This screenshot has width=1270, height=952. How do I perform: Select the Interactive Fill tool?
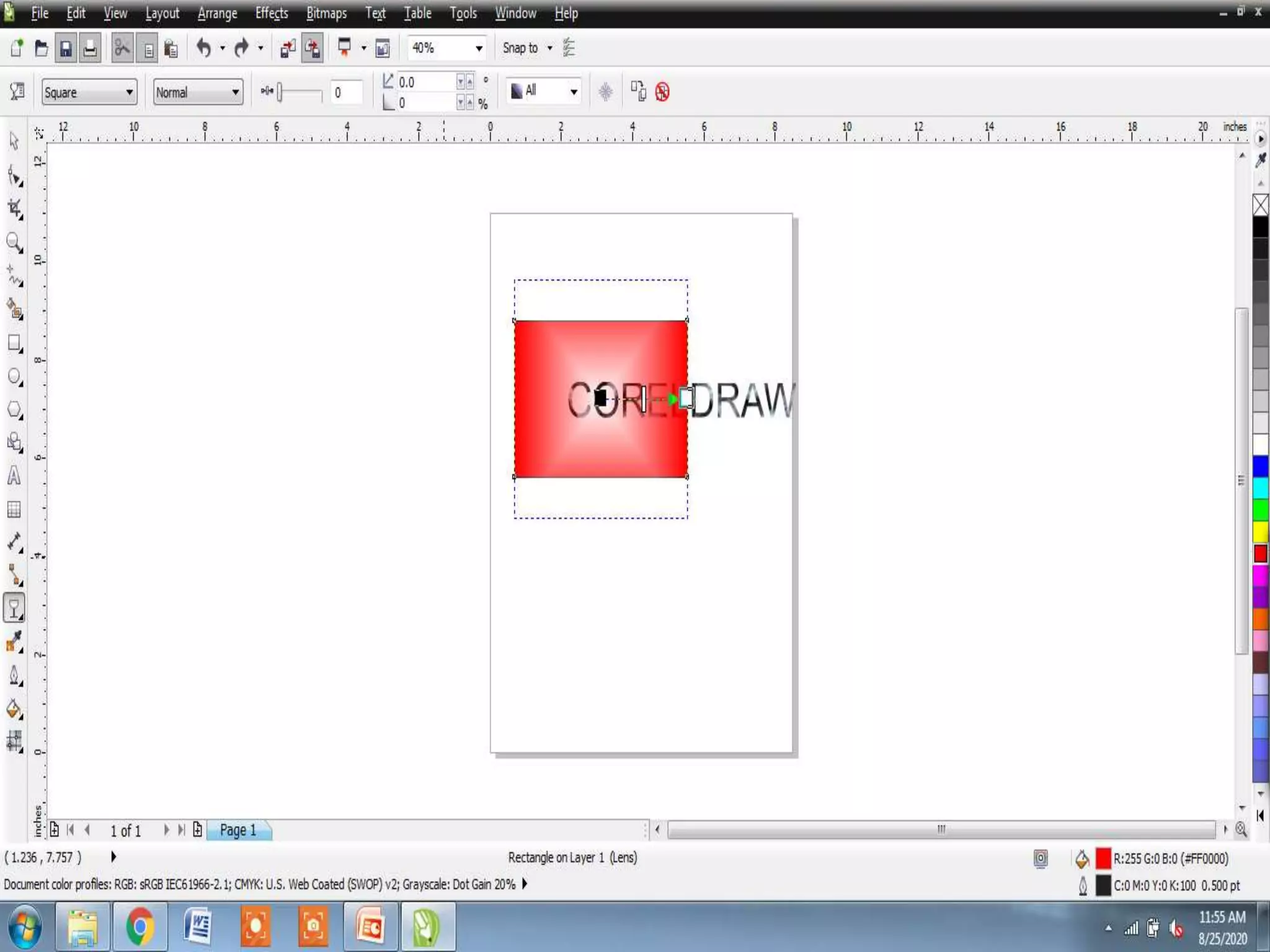15,741
